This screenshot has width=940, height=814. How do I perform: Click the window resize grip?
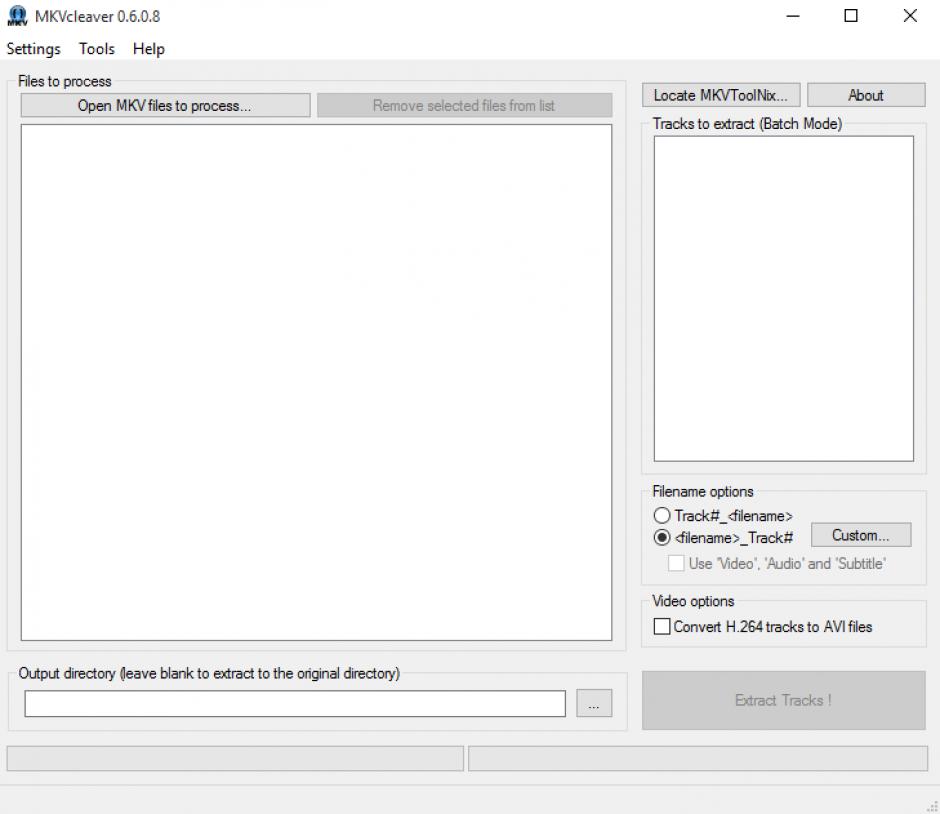(x=932, y=806)
